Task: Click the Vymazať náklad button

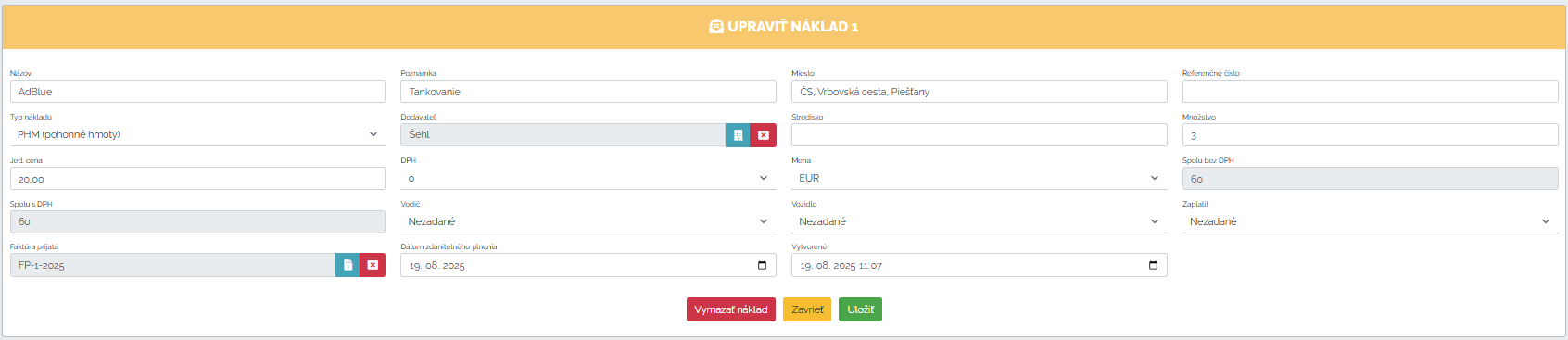Action: click(x=731, y=309)
